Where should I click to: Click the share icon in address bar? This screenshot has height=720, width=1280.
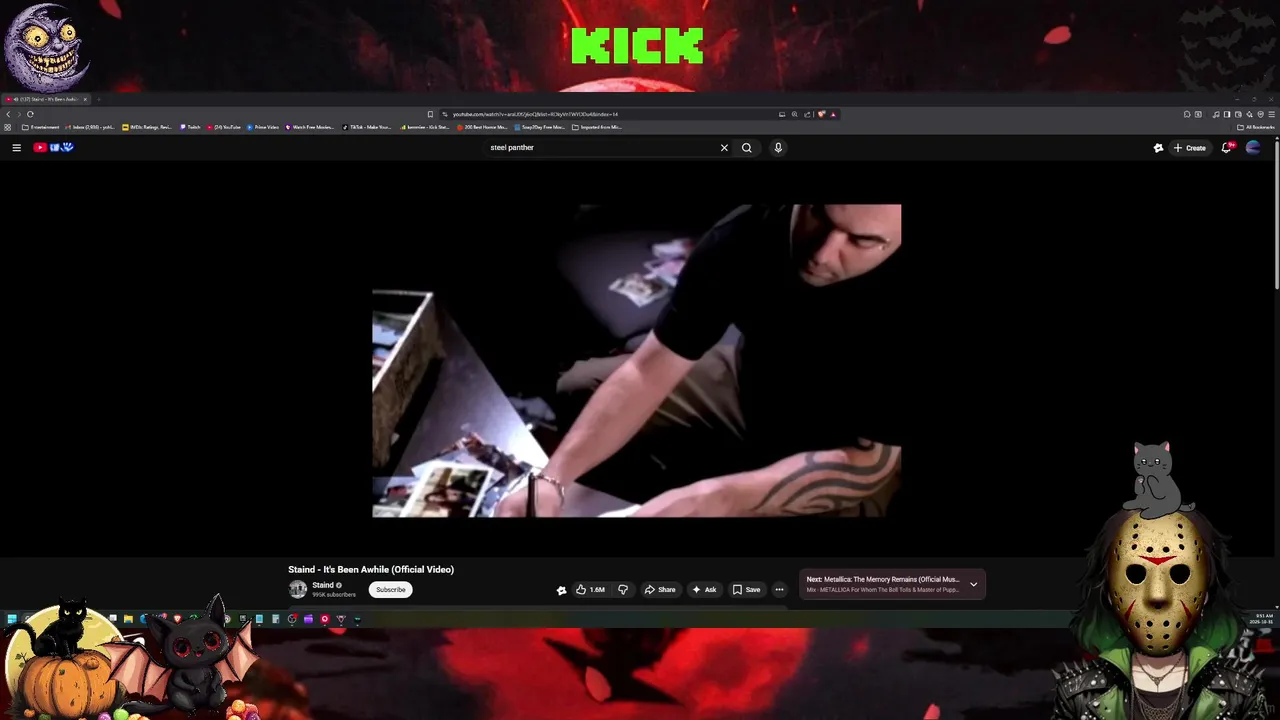(807, 114)
